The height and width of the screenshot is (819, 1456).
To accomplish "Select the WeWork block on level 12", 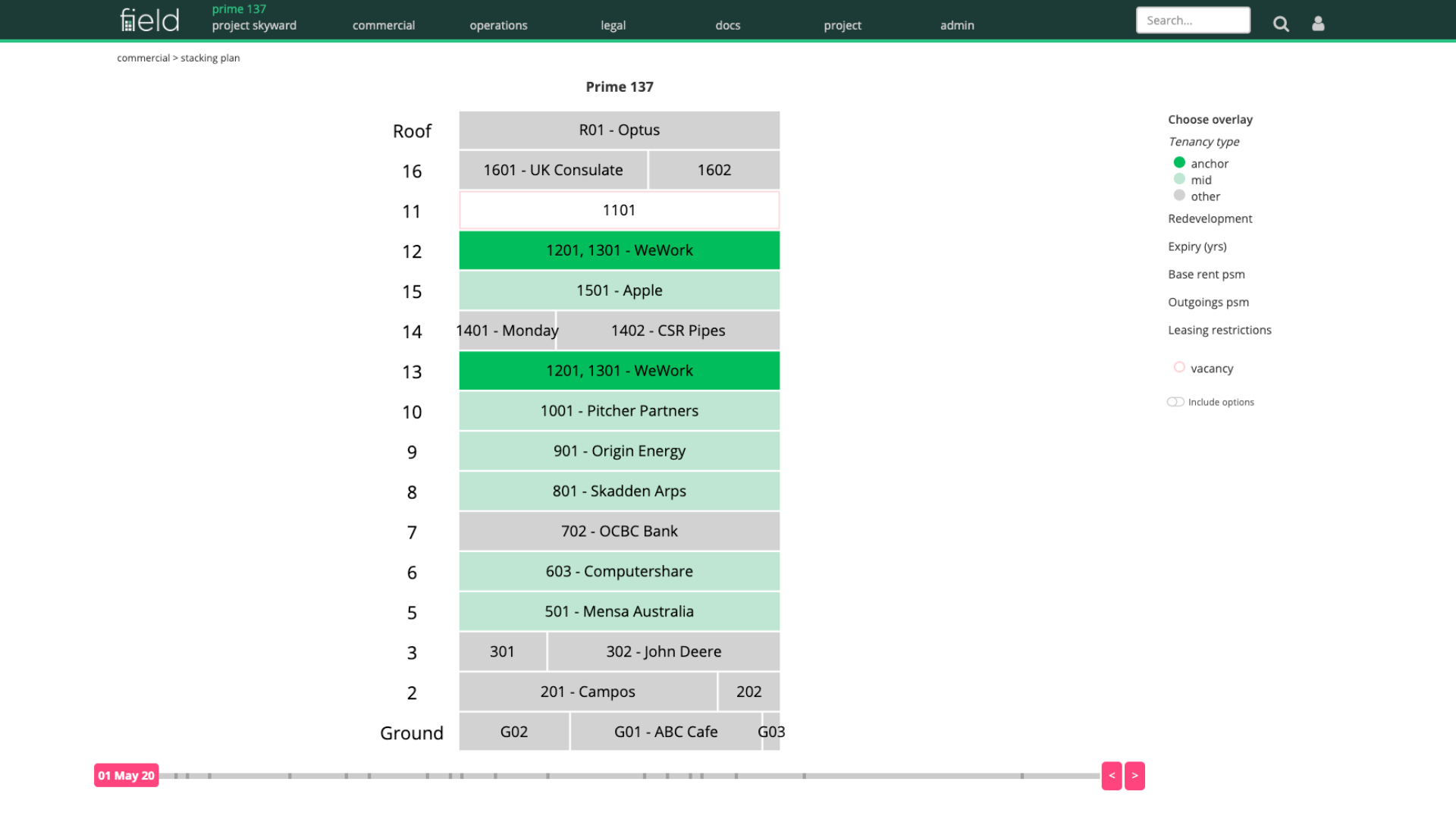I will [619, 250].
